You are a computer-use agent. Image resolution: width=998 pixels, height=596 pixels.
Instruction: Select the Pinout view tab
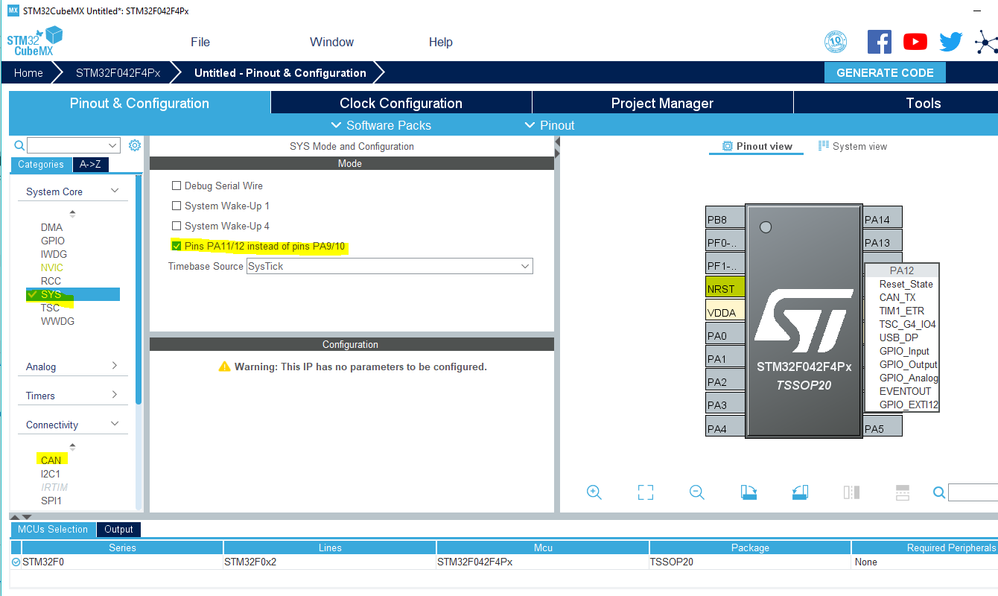(757, 146)
